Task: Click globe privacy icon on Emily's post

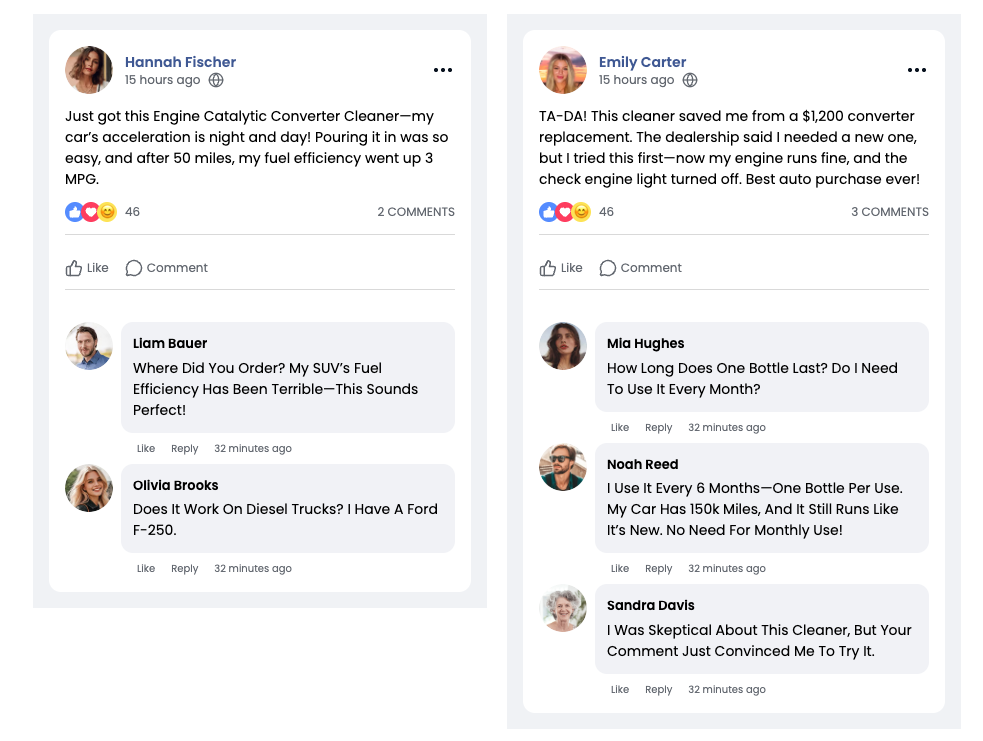Action: pos(690,80)
